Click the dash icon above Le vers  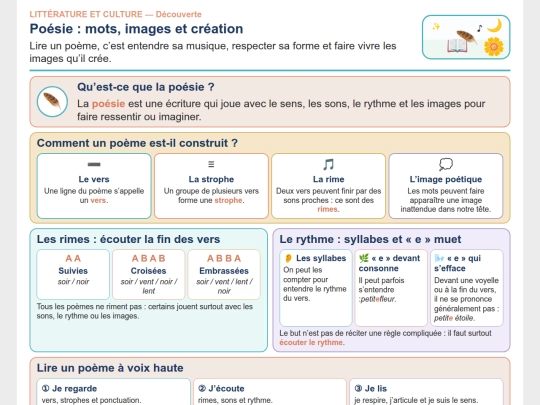[x=94, y=164]
